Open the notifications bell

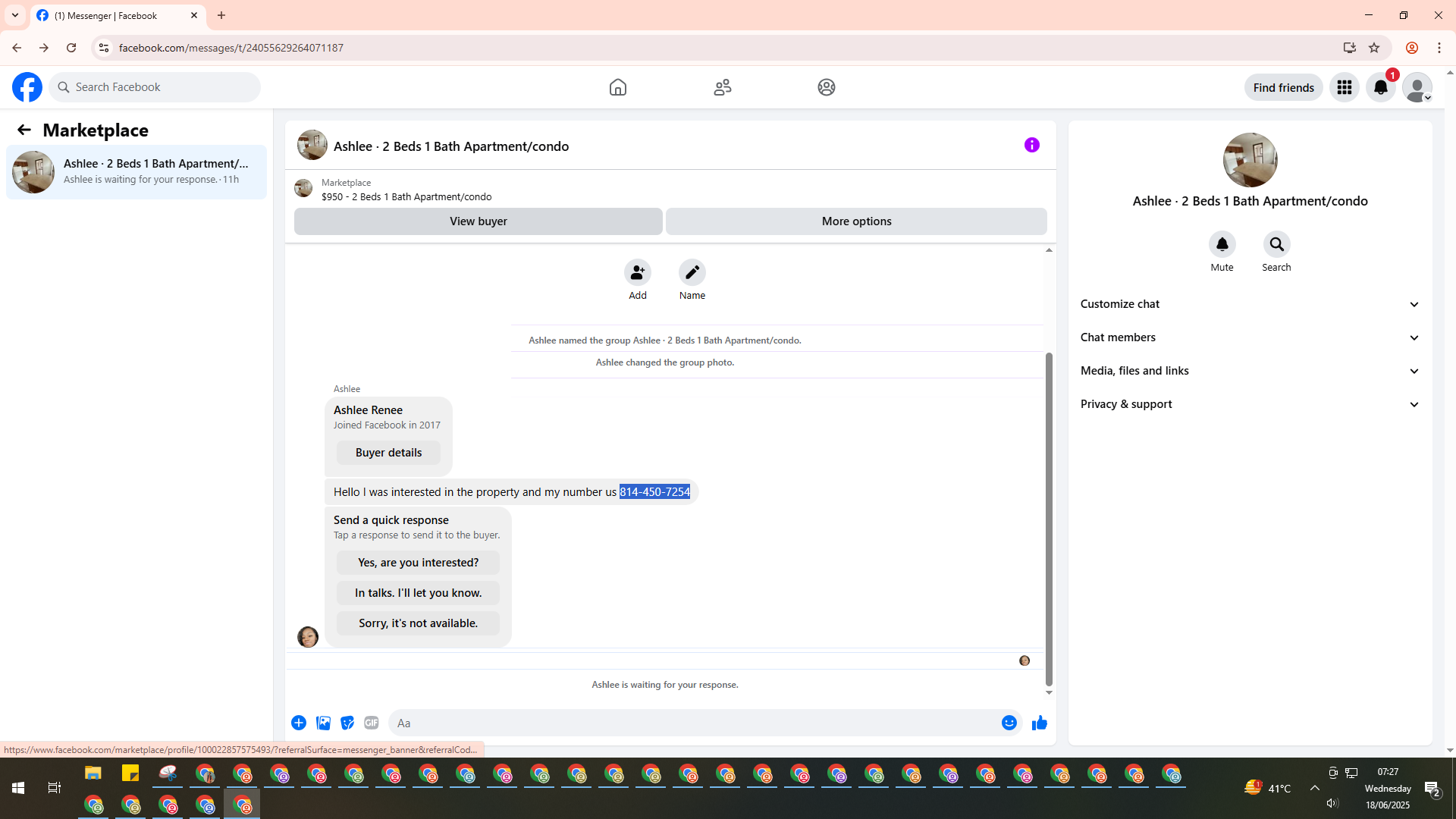(1381, 87)
